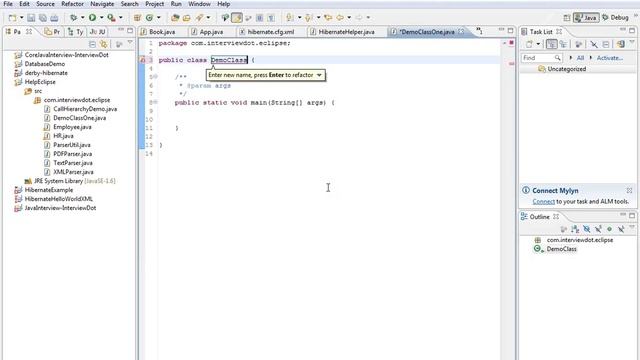Toggle Hide Non-Public Members in Outline
The width and height of the screenshot is (640, 360).
click(609, 229)
